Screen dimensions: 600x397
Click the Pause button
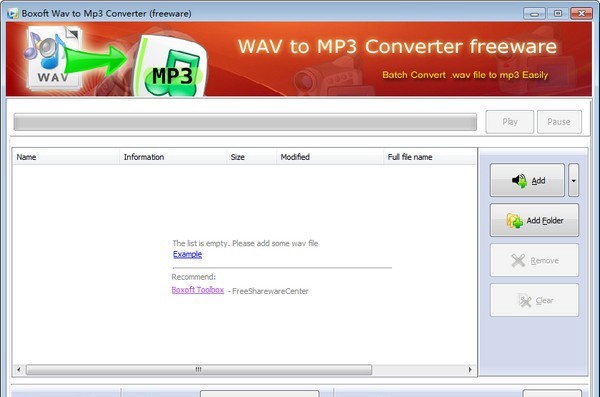(559, 122)
